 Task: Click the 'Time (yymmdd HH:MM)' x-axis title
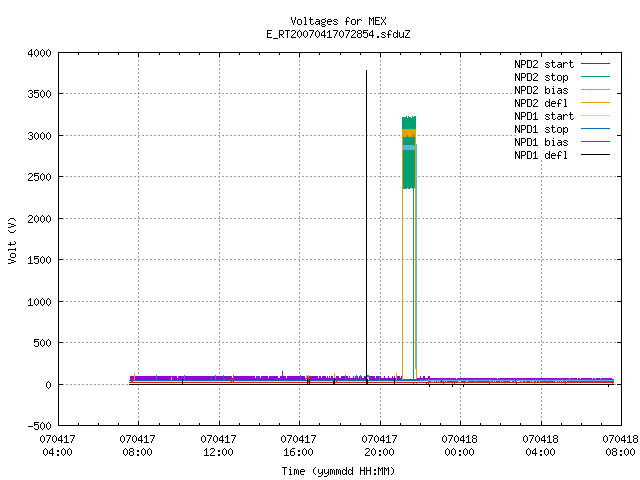click(x=338, y=471)
